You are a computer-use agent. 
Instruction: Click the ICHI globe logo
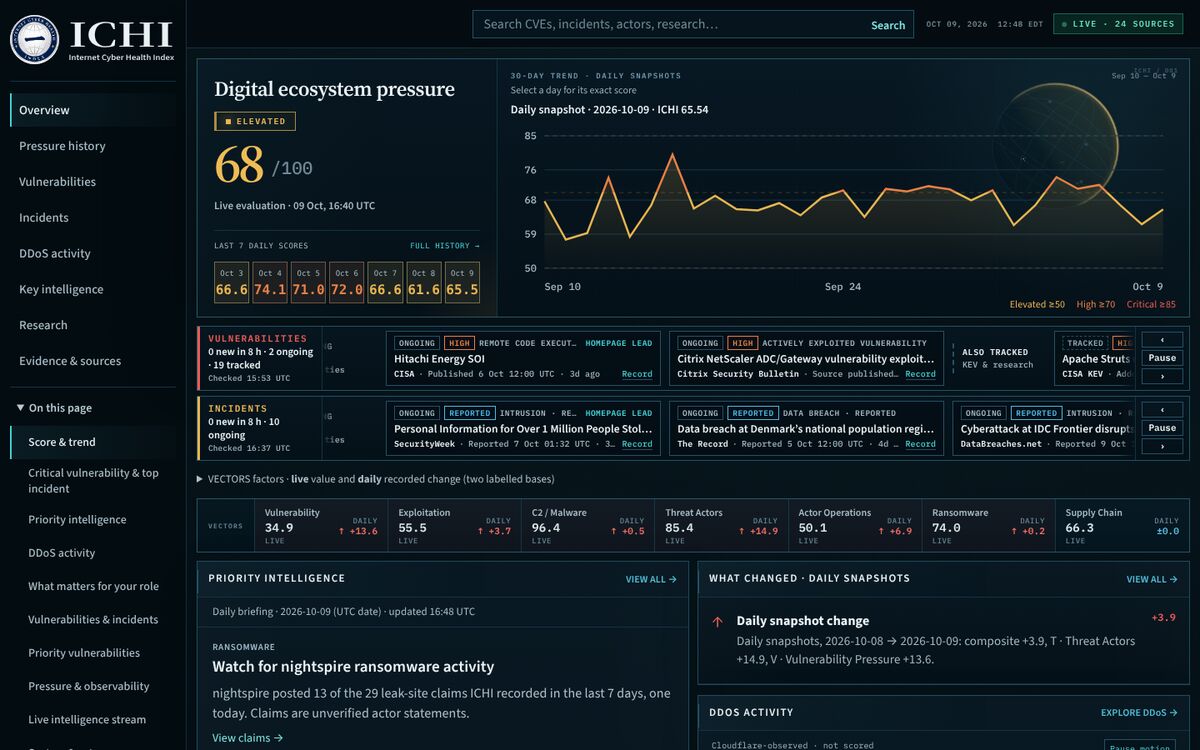(34, 39)
